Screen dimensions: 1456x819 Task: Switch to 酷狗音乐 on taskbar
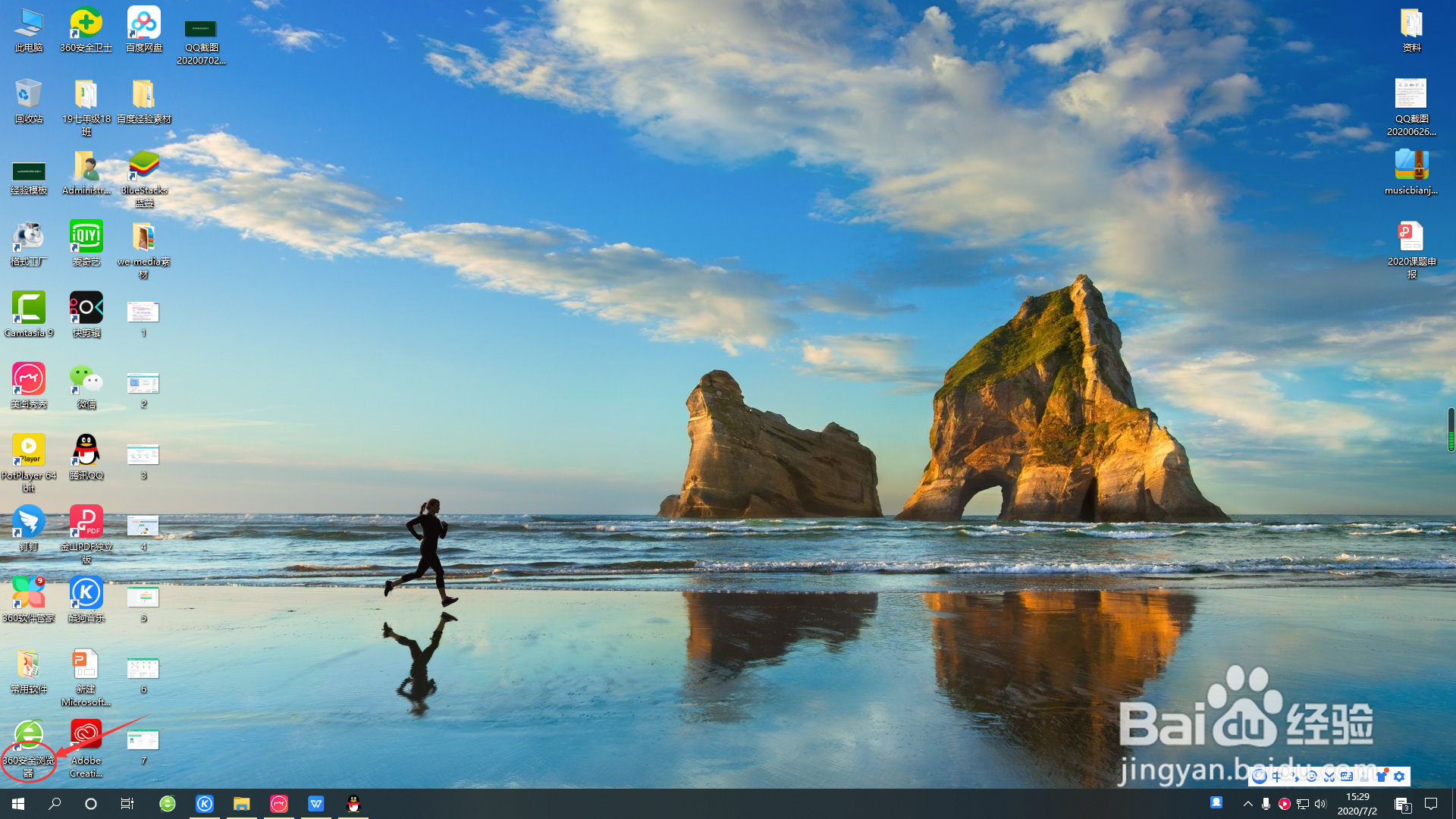coord(205,804)
